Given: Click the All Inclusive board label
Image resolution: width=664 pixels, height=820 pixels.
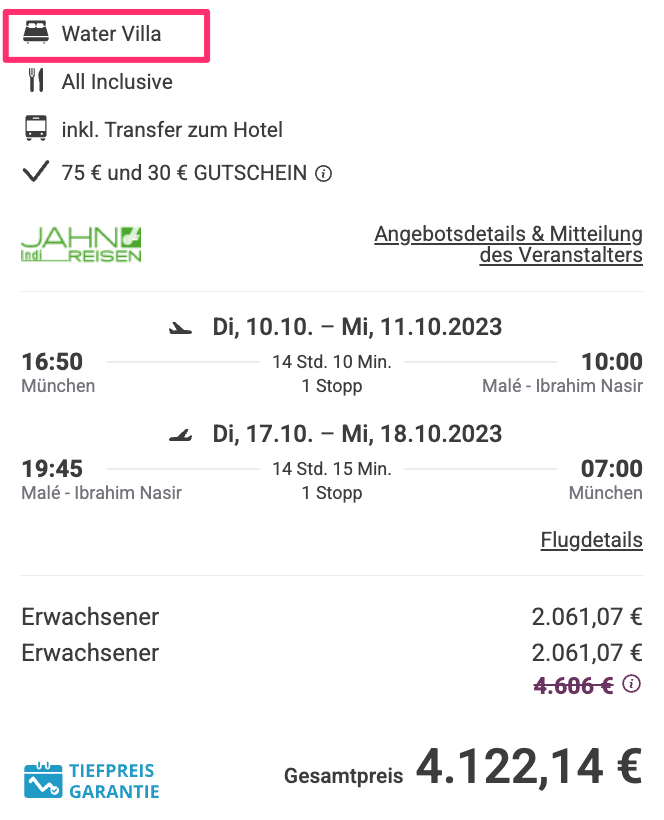Looking at the screenshot, I should [117, 82].
